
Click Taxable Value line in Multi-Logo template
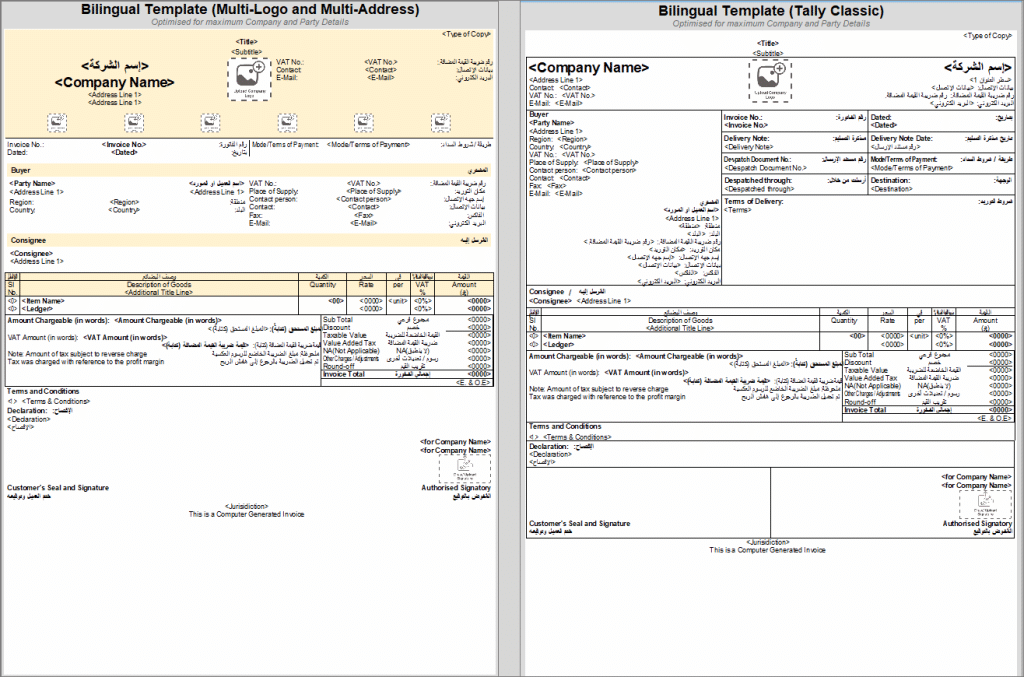tap(407, 335)
